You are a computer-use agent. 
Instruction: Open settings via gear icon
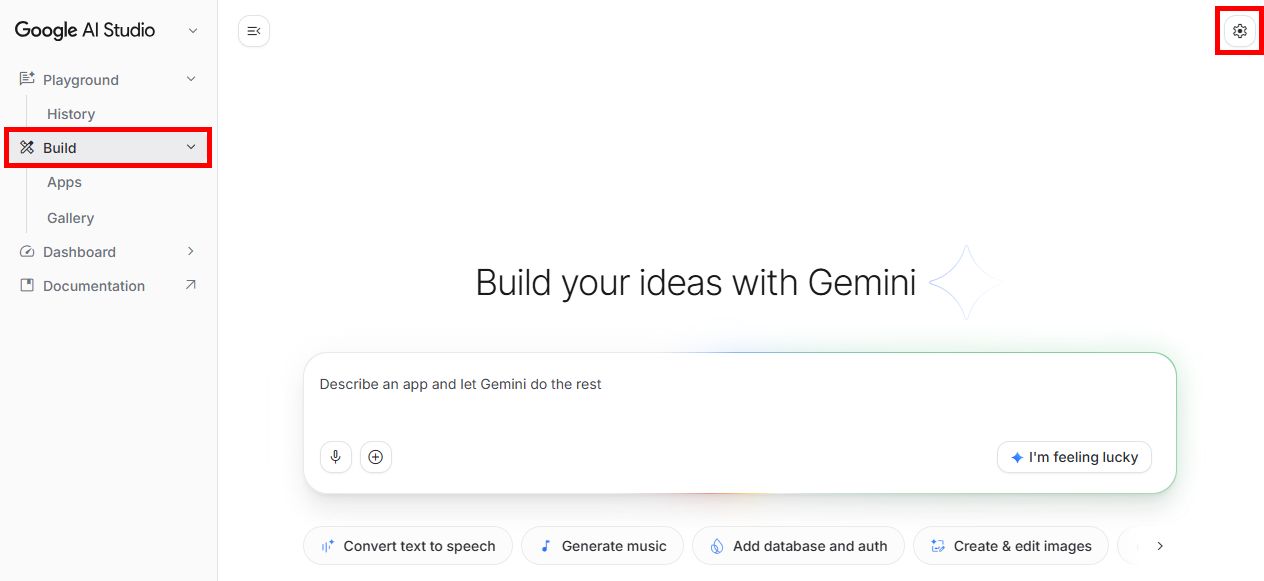pyautogui.click(x=1240, y=31)
